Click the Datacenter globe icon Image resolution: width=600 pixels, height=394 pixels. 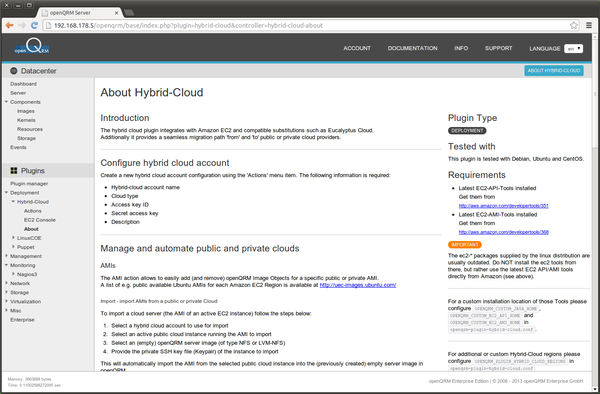click(x=14, y=71)
